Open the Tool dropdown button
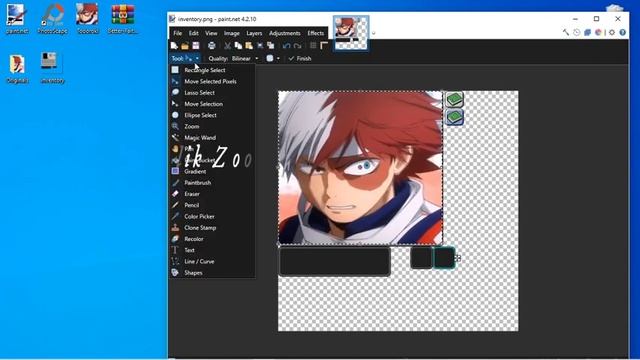The height and width of the screenshot is (360, 640). 185,58
